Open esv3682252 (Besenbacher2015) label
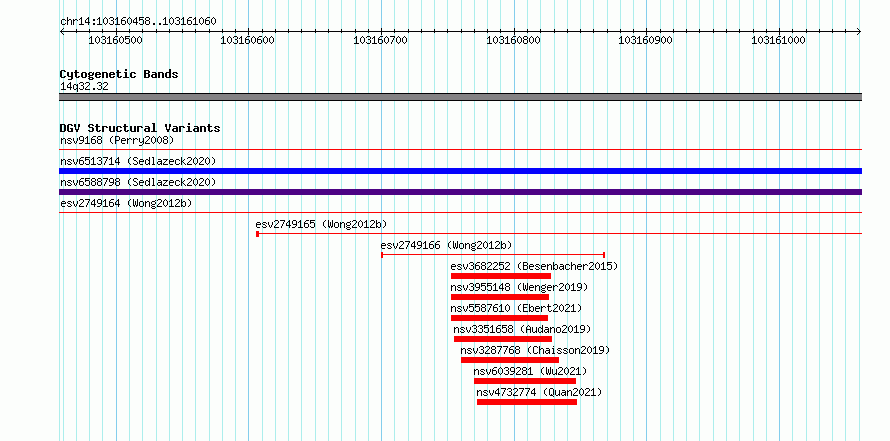 coord(534,266)
